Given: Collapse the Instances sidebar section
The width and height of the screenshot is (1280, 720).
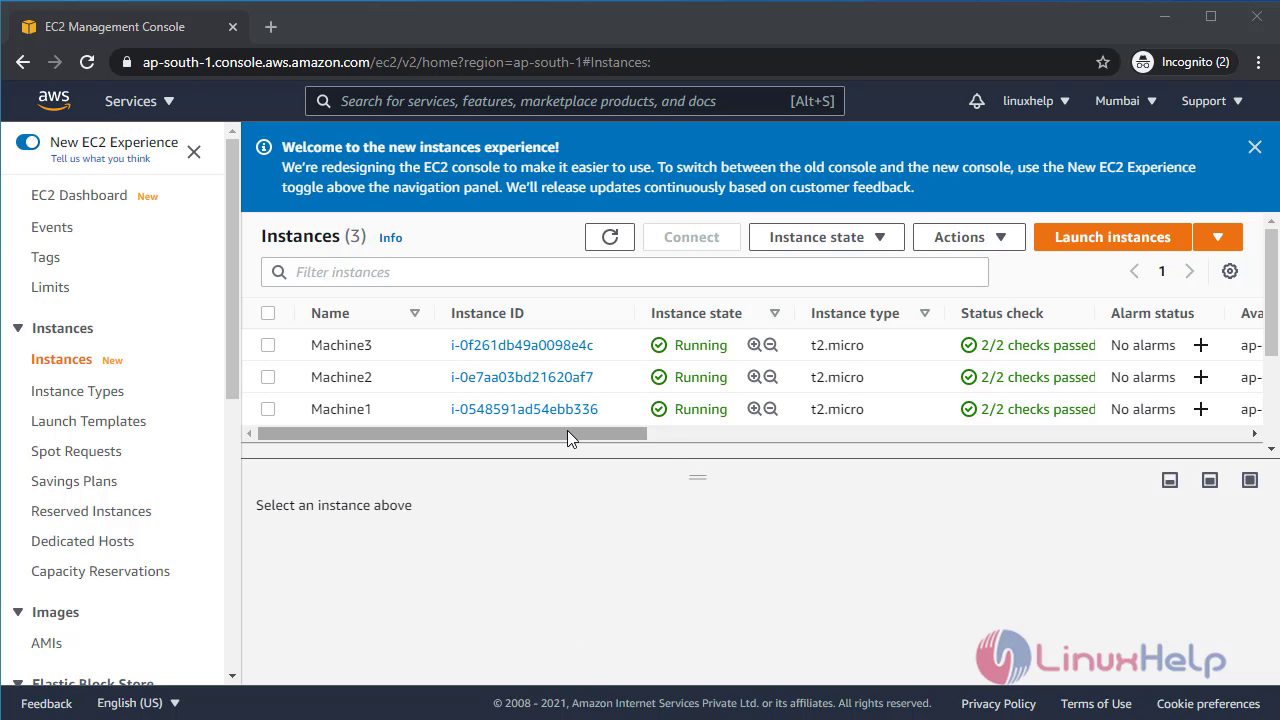Looking at the screenshot, I should (x=18, y=328).
